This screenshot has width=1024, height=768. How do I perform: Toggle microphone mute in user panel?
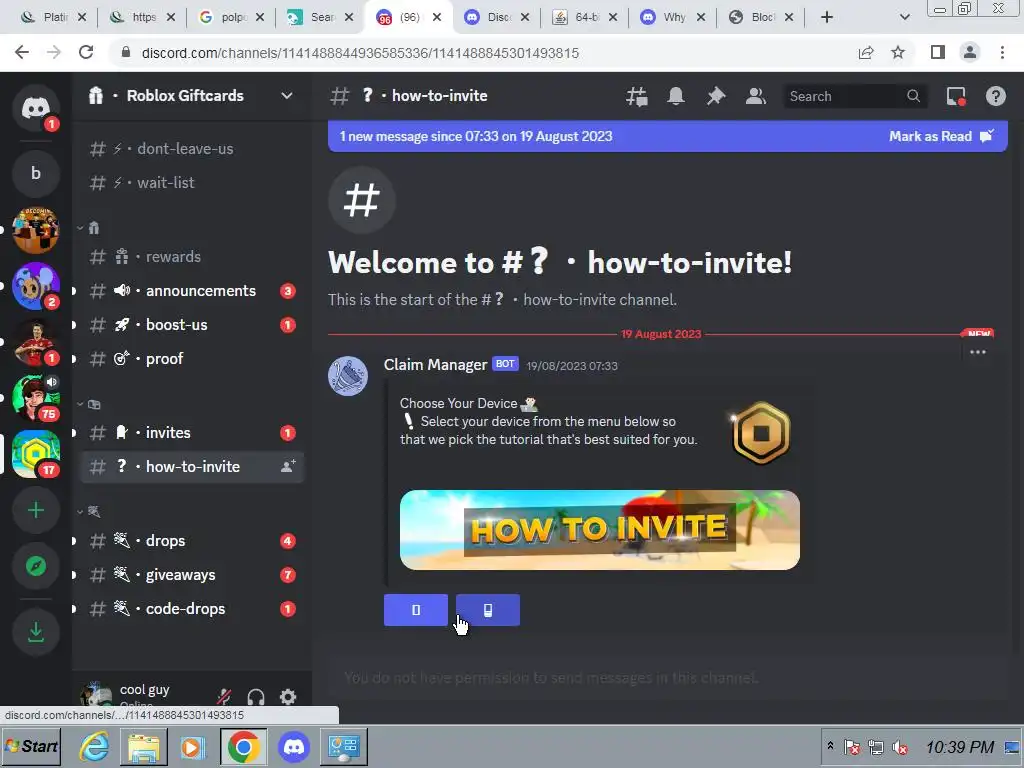pyautogui.click(x=224, y=697)
